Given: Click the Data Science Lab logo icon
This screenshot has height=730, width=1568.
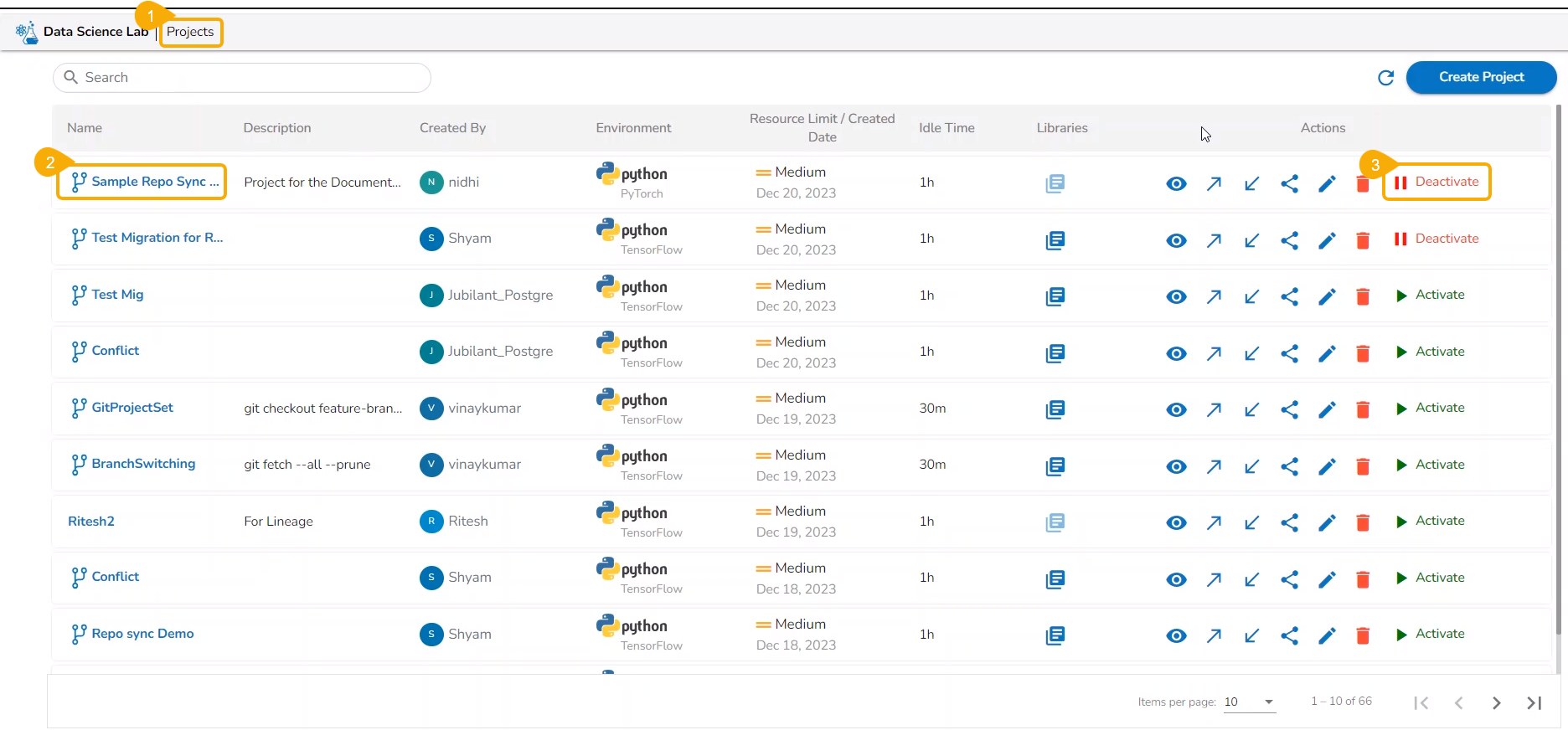Looking at the screenshot, I should click(27, 33).
